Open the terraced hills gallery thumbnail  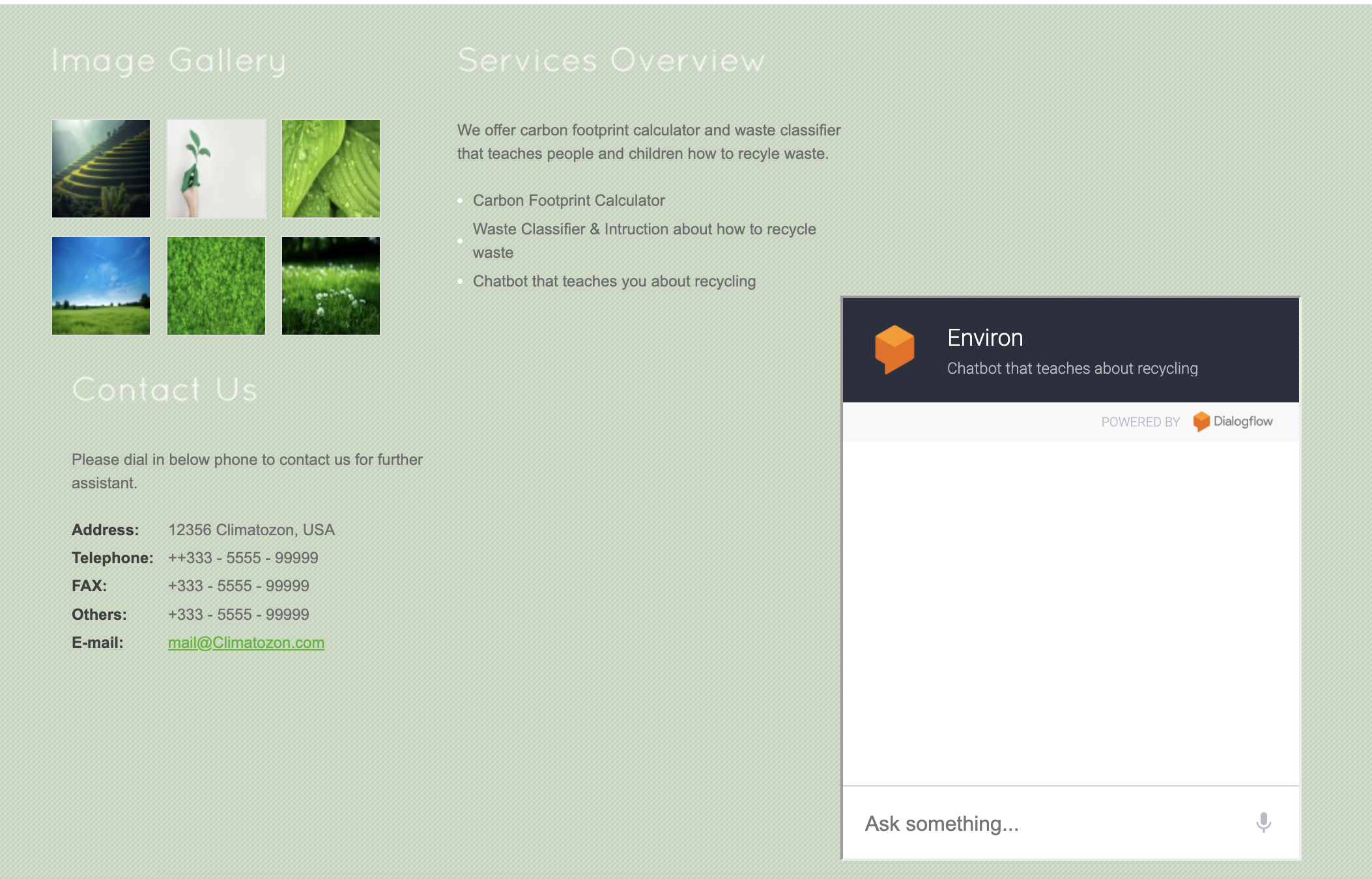click(101, 169)
